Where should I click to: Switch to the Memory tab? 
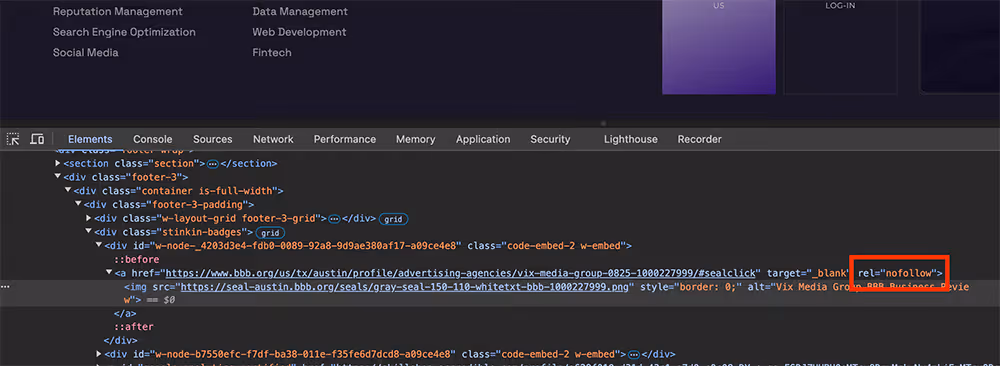coord(415,139)
